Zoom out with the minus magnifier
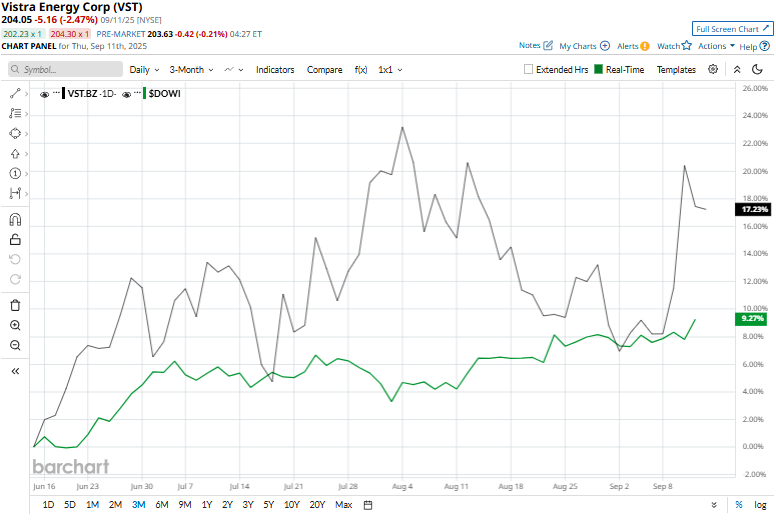Viewport: 776px width, 522px height. tap(15, 345)
